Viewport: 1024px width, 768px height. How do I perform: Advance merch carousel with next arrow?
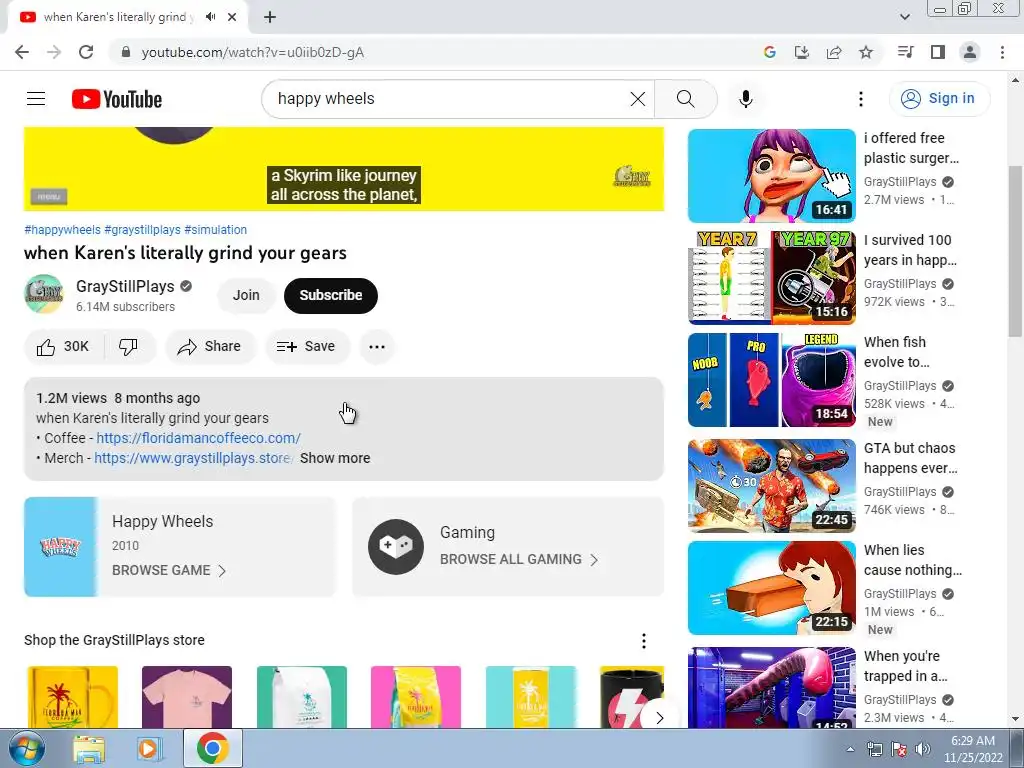click(x=659, y=718)
